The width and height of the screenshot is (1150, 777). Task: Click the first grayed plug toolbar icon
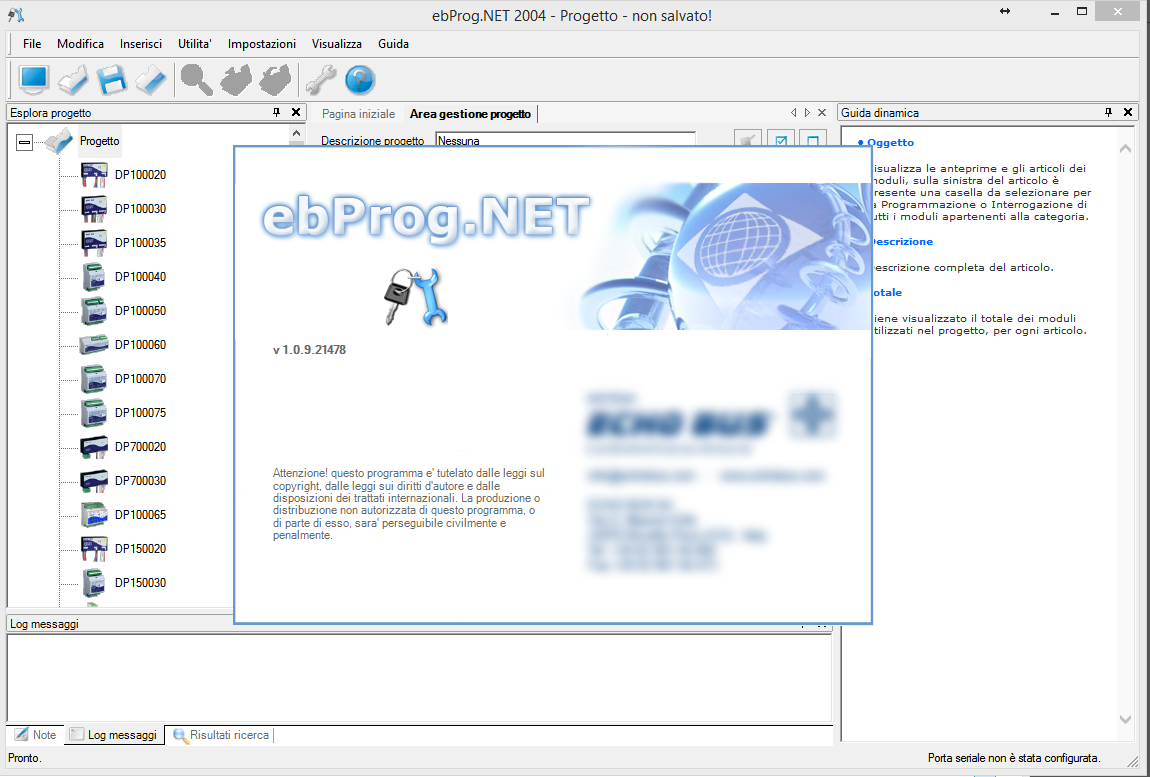[x=236, y=79]
